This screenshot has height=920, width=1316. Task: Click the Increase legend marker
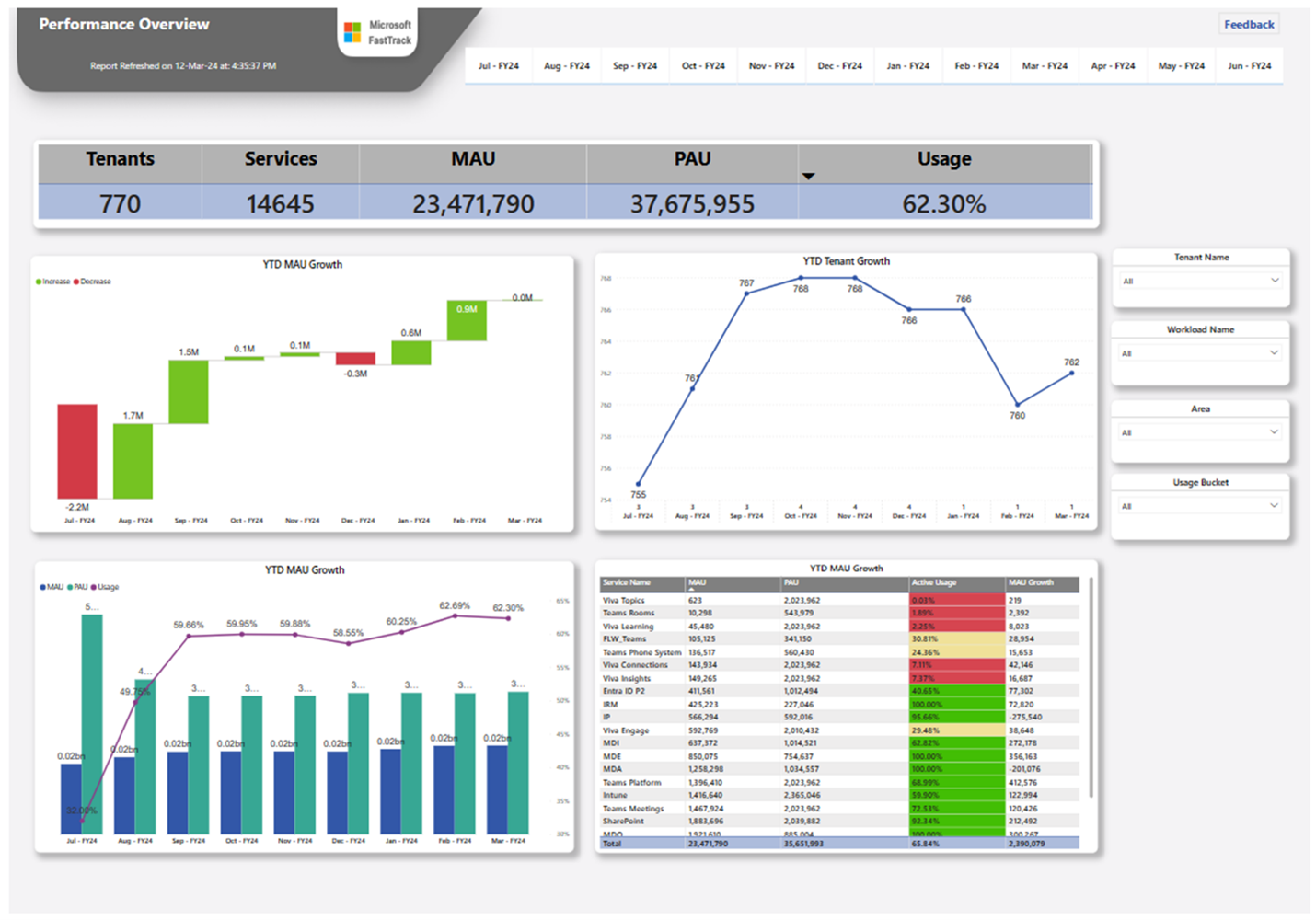point(39,282)
